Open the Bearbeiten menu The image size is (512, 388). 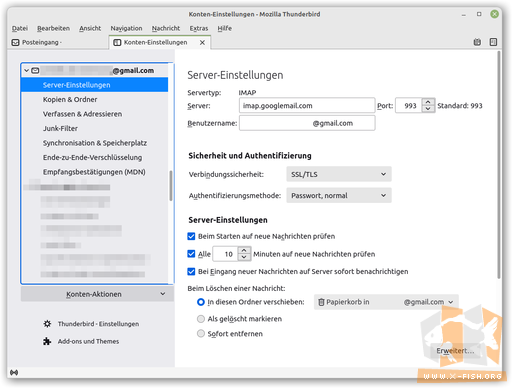click(x=53, y=28)
